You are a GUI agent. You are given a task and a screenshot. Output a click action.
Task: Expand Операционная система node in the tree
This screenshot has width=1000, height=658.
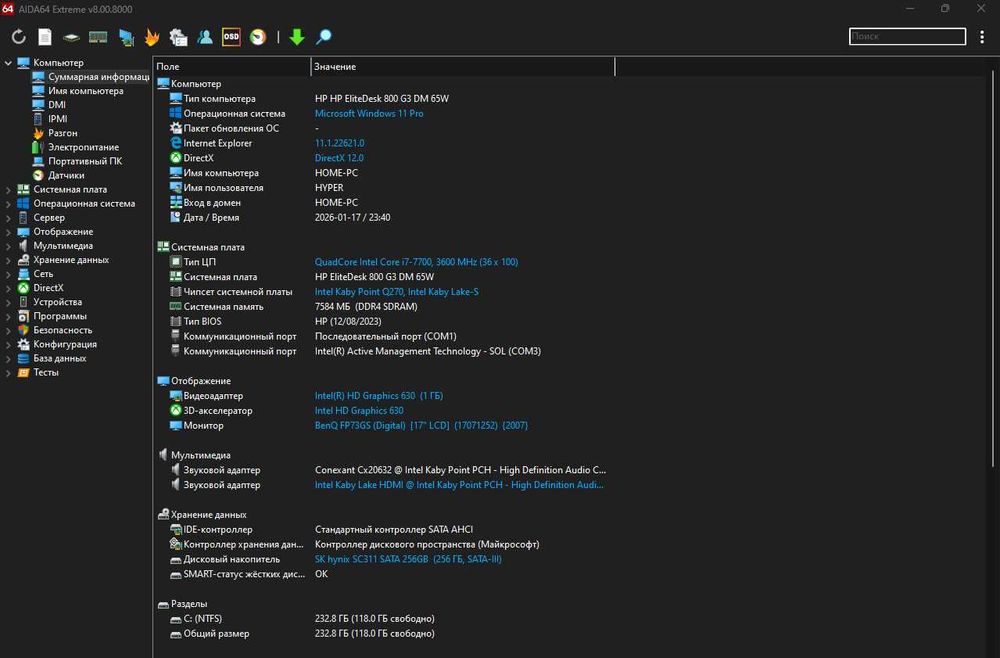click(8, 203)
